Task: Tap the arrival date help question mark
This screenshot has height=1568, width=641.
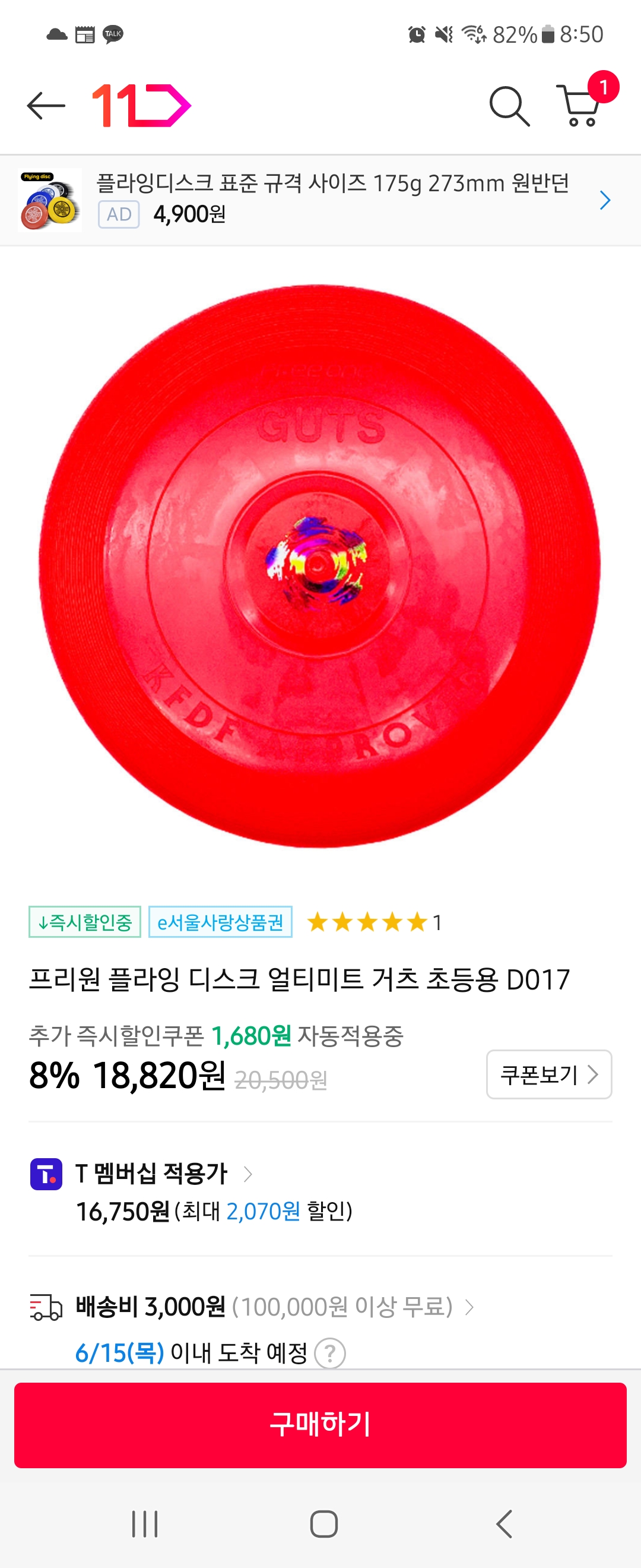Action: (330, 1353)
